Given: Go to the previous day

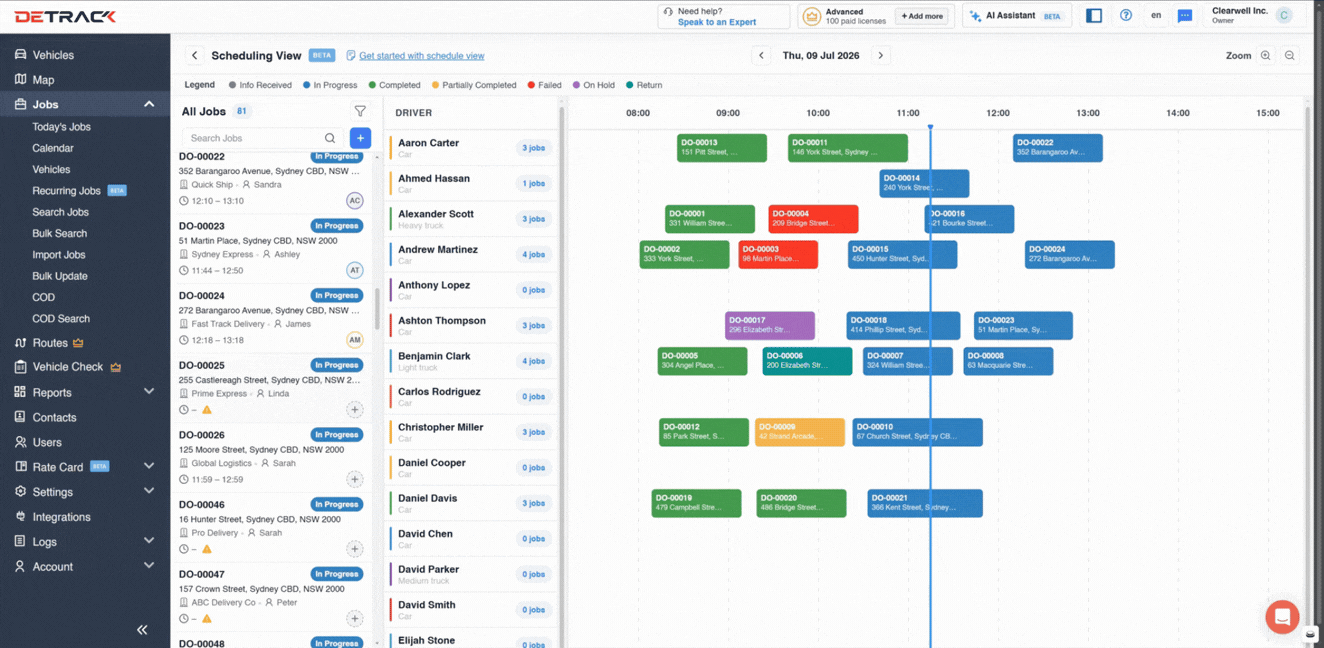Looking at the screenshot, I should tap(761, 56).
